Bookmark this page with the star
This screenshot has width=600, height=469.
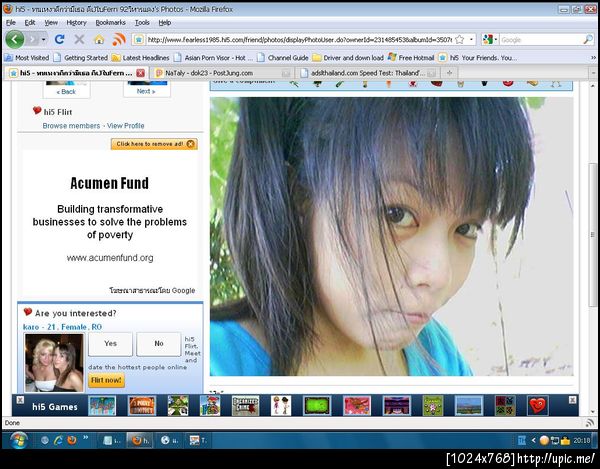[x=460, y=39]
